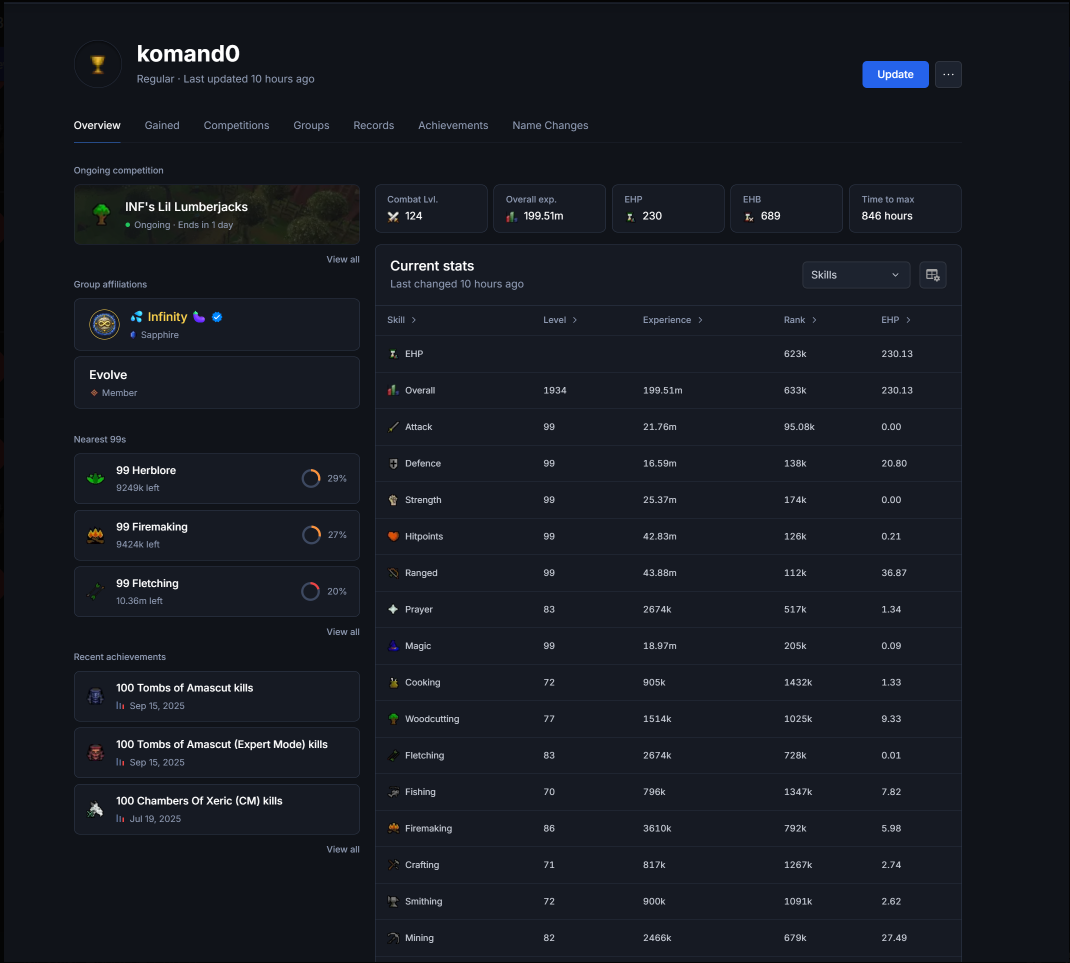Click the trophy avatar icon beside komand0

click(98, 64)
